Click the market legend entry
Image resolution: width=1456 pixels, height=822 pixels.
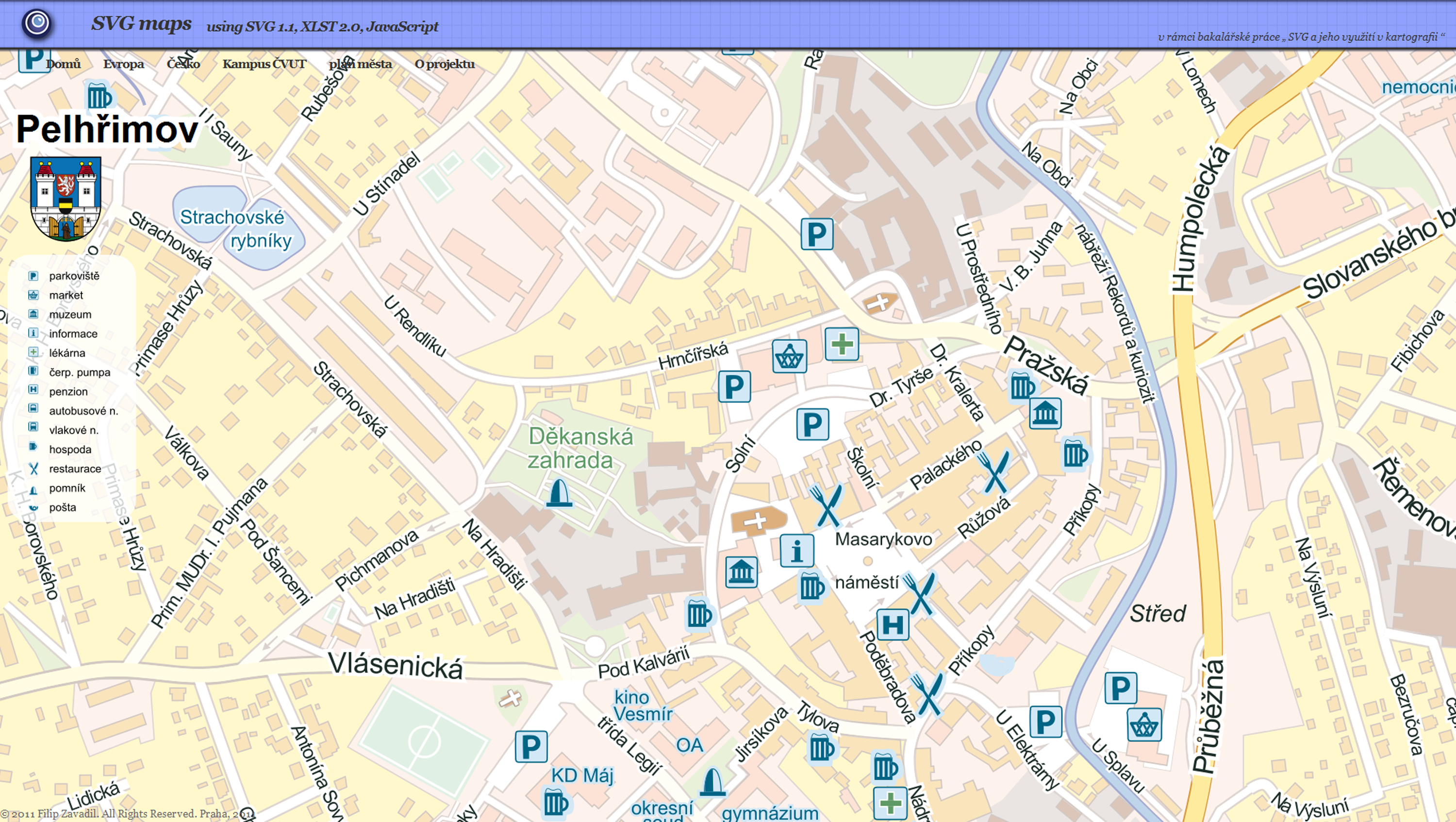click(56, 295)
